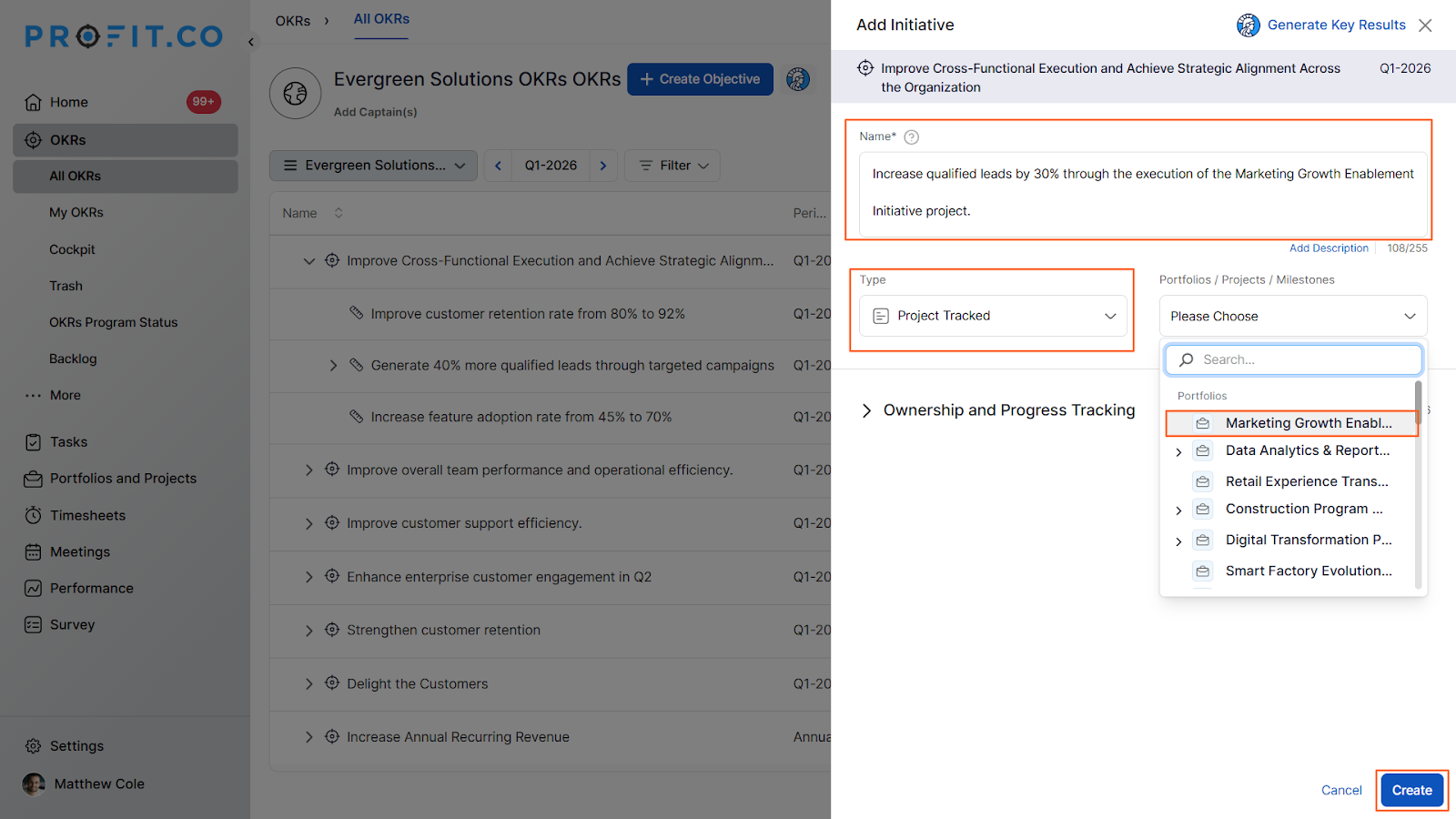The image size is (1456, 819).
Task: Collapse the Improve Cross-Functional Execution objective
Action: click(308, 261)
